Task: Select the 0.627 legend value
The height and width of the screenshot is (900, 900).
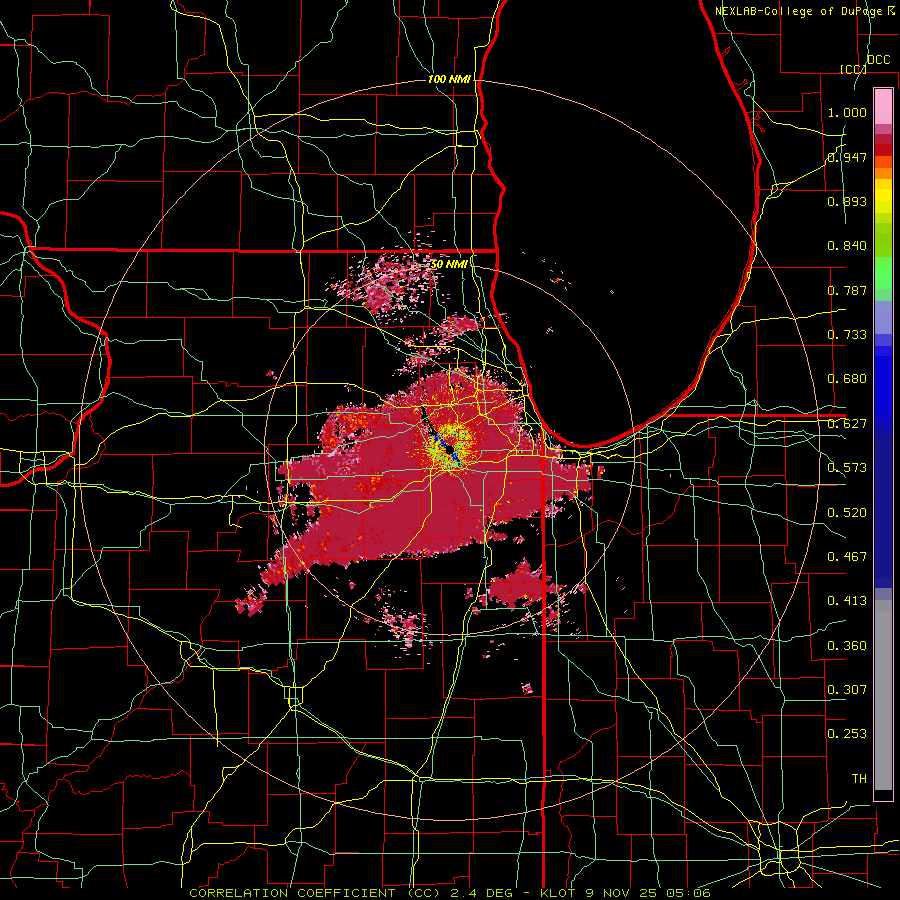Action: [x=847, y=424]
